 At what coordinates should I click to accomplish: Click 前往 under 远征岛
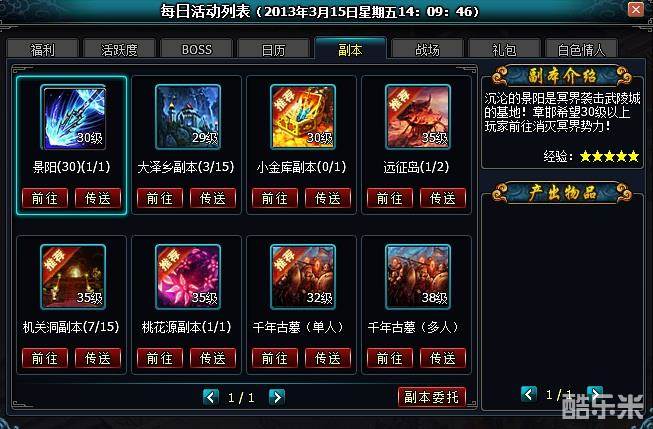click(390, 198)
